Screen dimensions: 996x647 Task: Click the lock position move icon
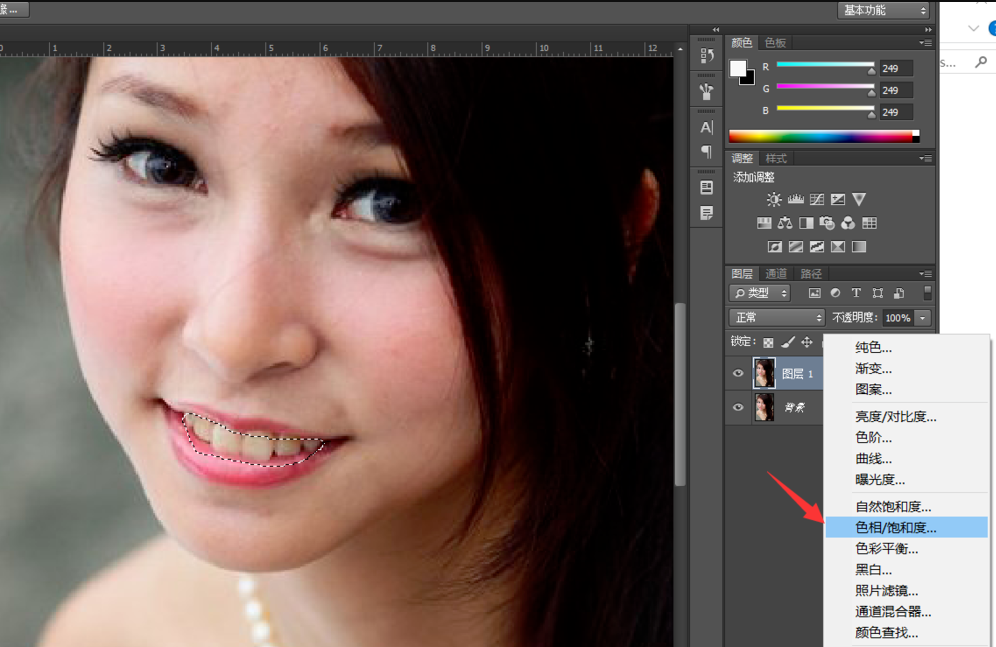pyautogui.click(x=807, y=342)
